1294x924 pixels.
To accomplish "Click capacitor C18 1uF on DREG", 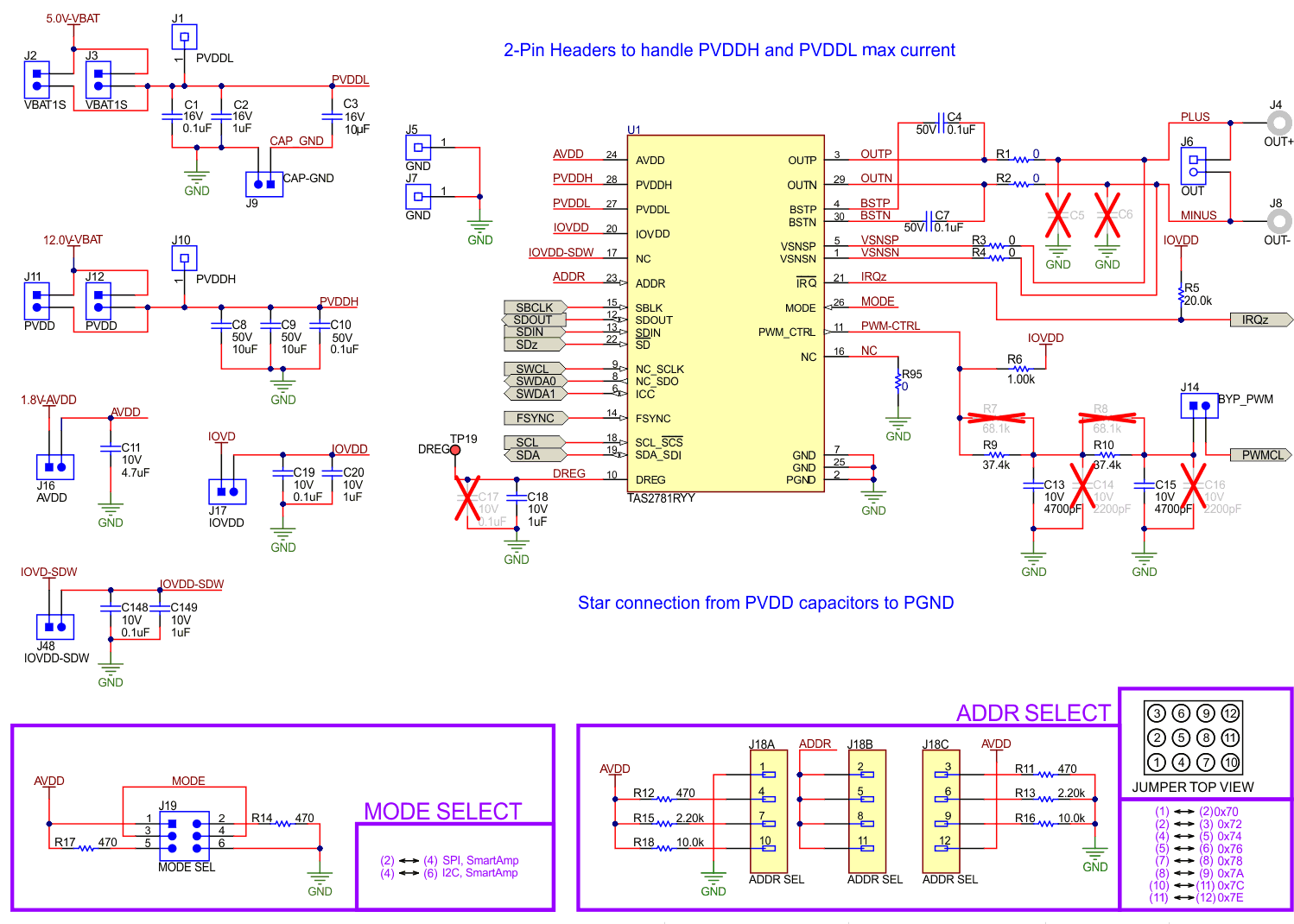I will [517, 498].
